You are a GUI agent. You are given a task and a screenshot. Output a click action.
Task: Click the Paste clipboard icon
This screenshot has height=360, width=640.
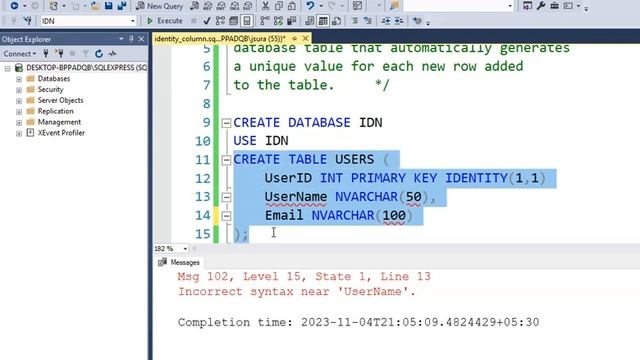pos(292,6)
